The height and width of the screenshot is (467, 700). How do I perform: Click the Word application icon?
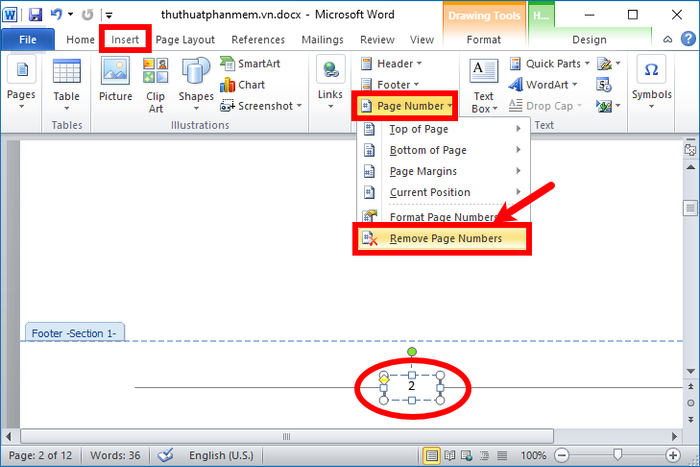(x=9, y=15)
